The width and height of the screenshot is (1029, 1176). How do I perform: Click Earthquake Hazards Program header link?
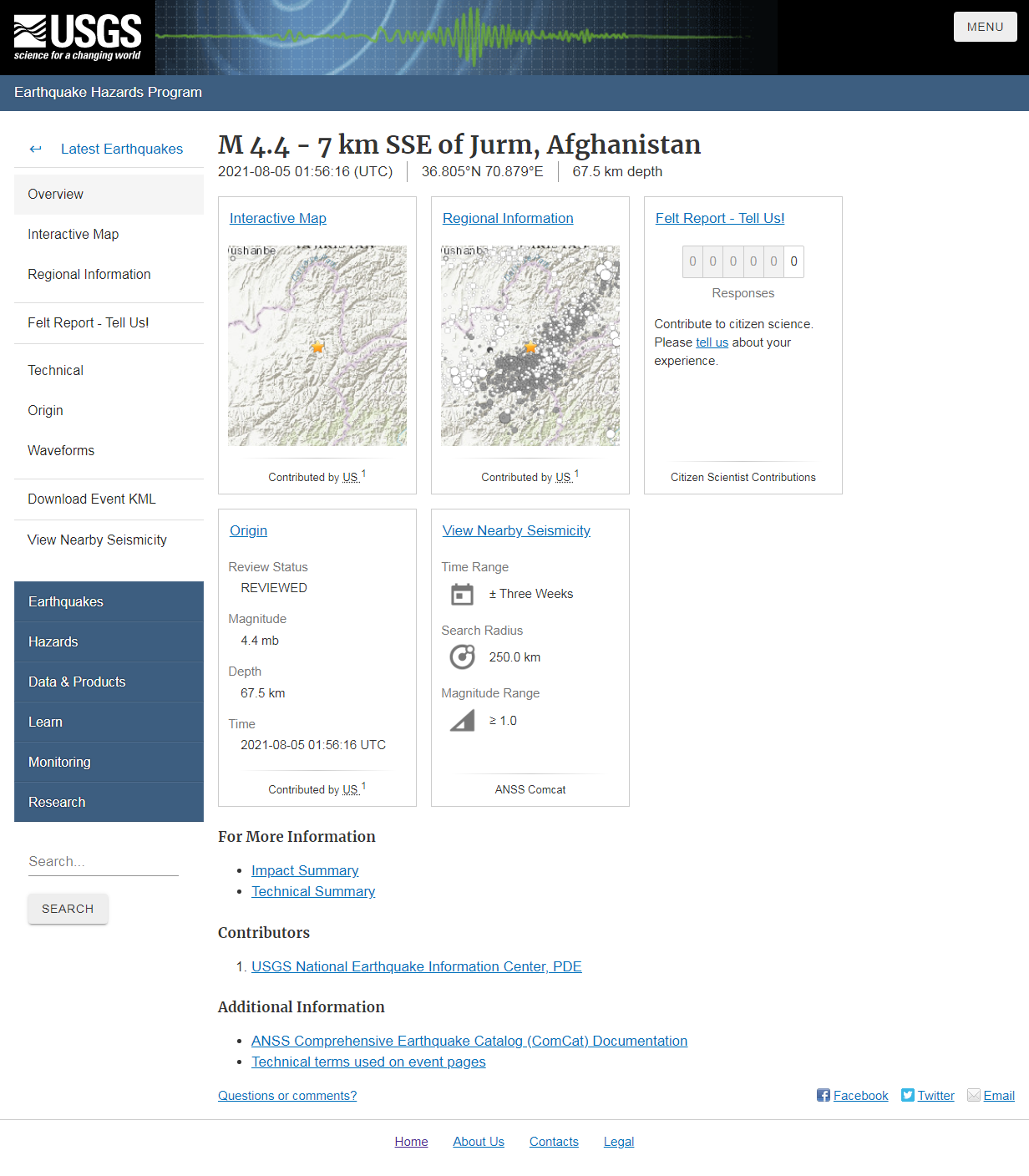pos(108,92)
